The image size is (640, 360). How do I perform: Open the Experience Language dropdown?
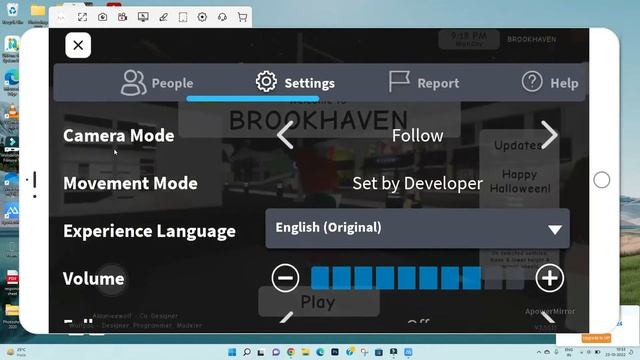coord(417,228)
